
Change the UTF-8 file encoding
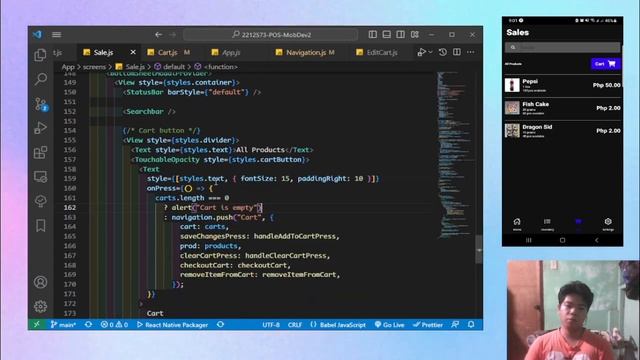coord(271,325)
